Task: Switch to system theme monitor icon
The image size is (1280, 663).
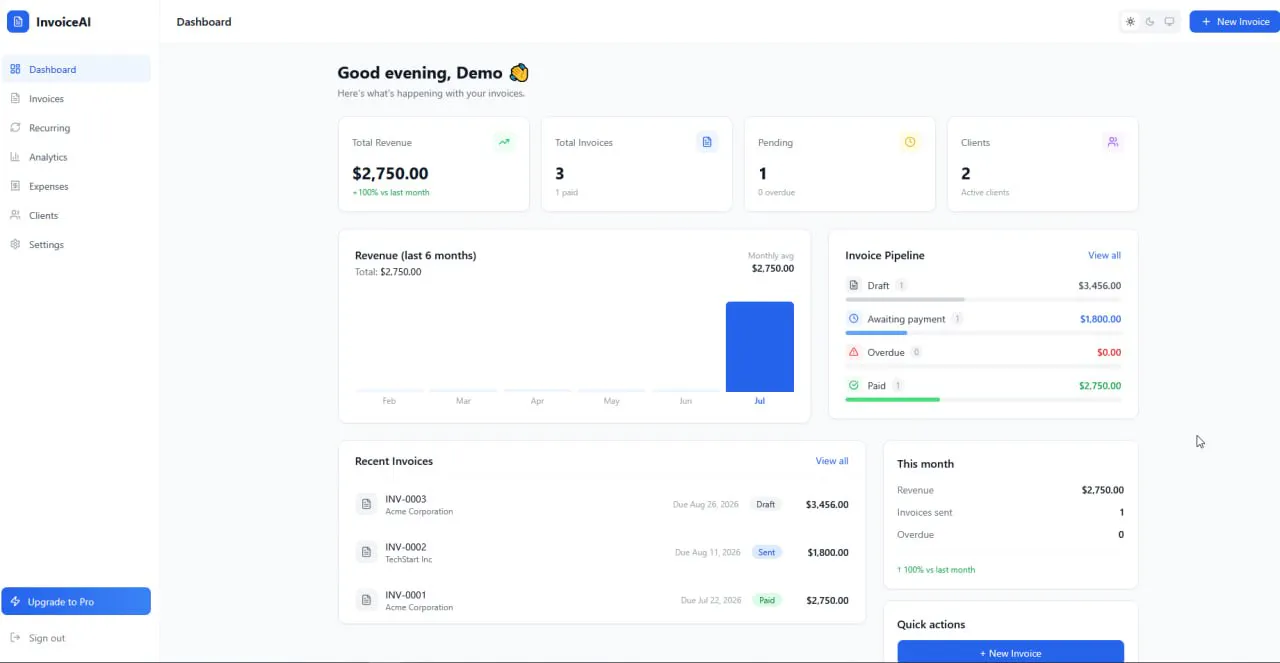Action: [x=1169, y=21]
